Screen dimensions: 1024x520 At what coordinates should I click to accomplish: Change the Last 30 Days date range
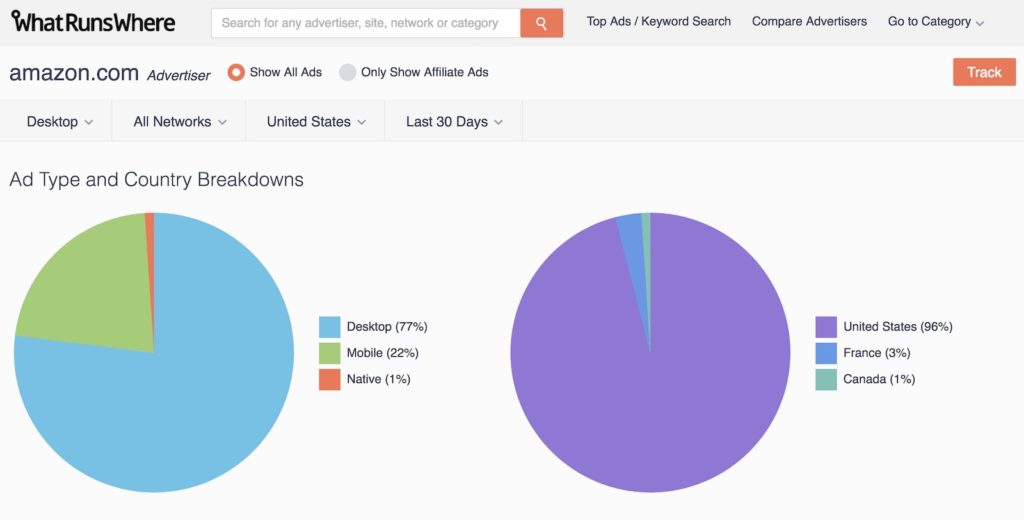454,121
